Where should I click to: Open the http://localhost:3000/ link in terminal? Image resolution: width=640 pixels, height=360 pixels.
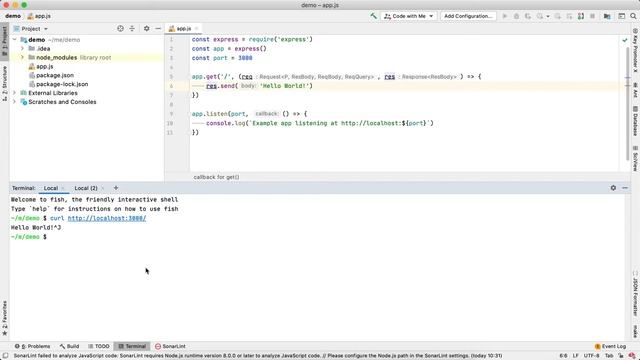pyautogui.click(x=107, y=218)
